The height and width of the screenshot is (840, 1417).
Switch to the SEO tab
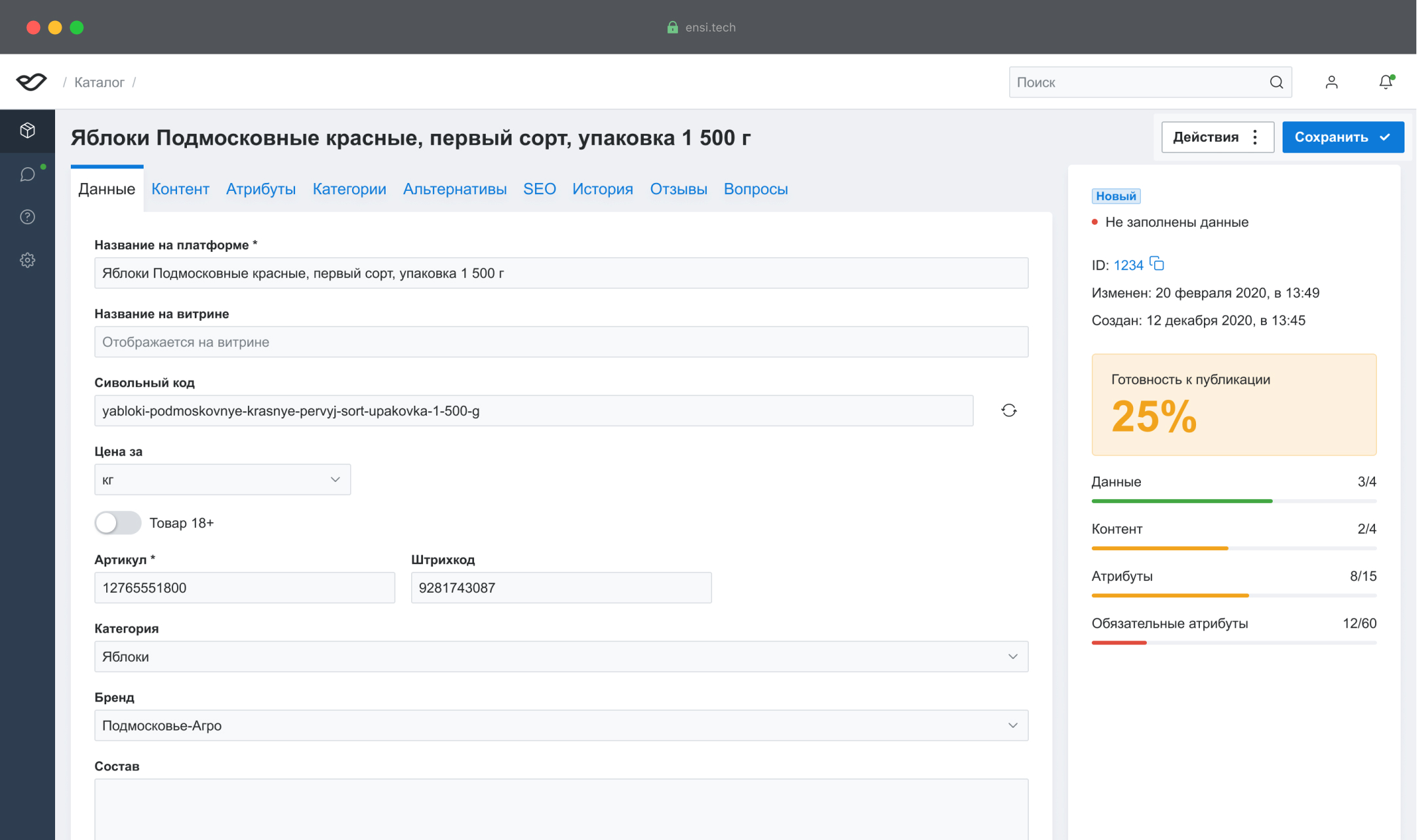click(x=539, y=189)
